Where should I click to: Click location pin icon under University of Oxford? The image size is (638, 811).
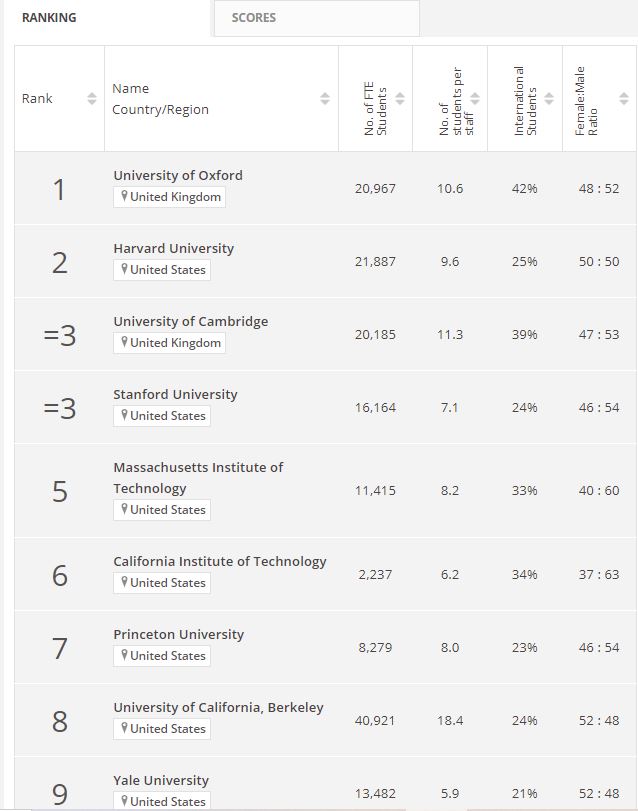point(124,197)
